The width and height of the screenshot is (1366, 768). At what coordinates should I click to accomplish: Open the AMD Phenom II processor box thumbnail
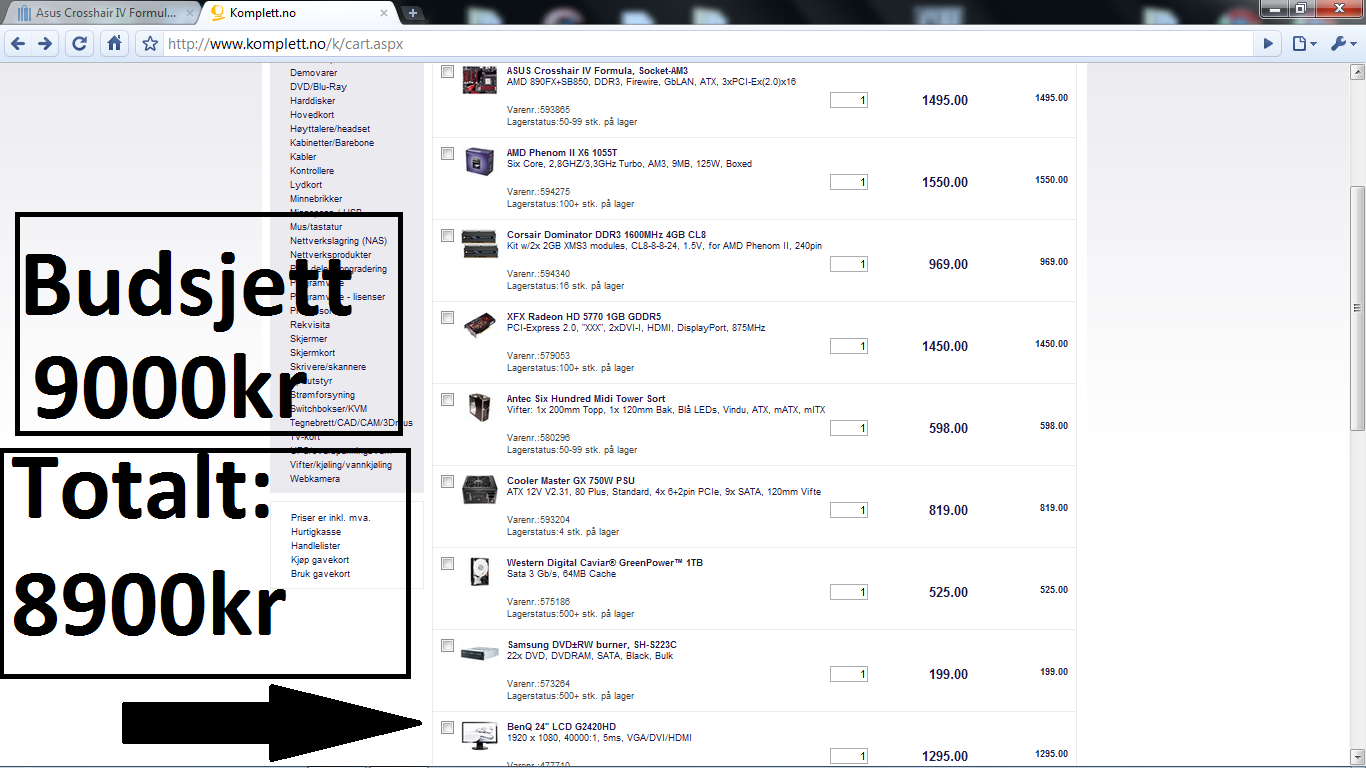(x=480, y=162)
